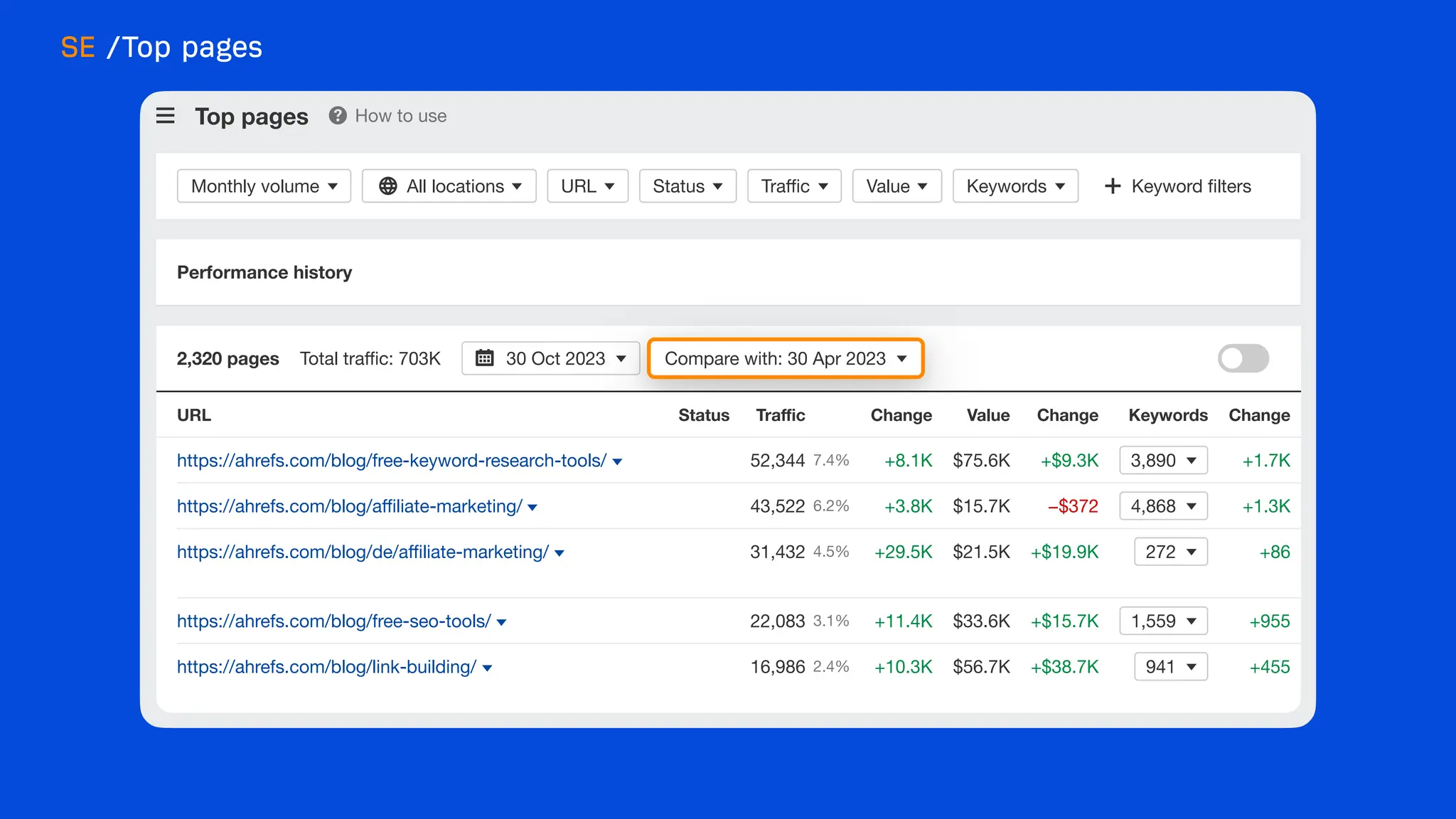Viewport: 1456px width, 819px height.
Task: Click the Total traffic: 703K text
Action: [x=370, y=358]
